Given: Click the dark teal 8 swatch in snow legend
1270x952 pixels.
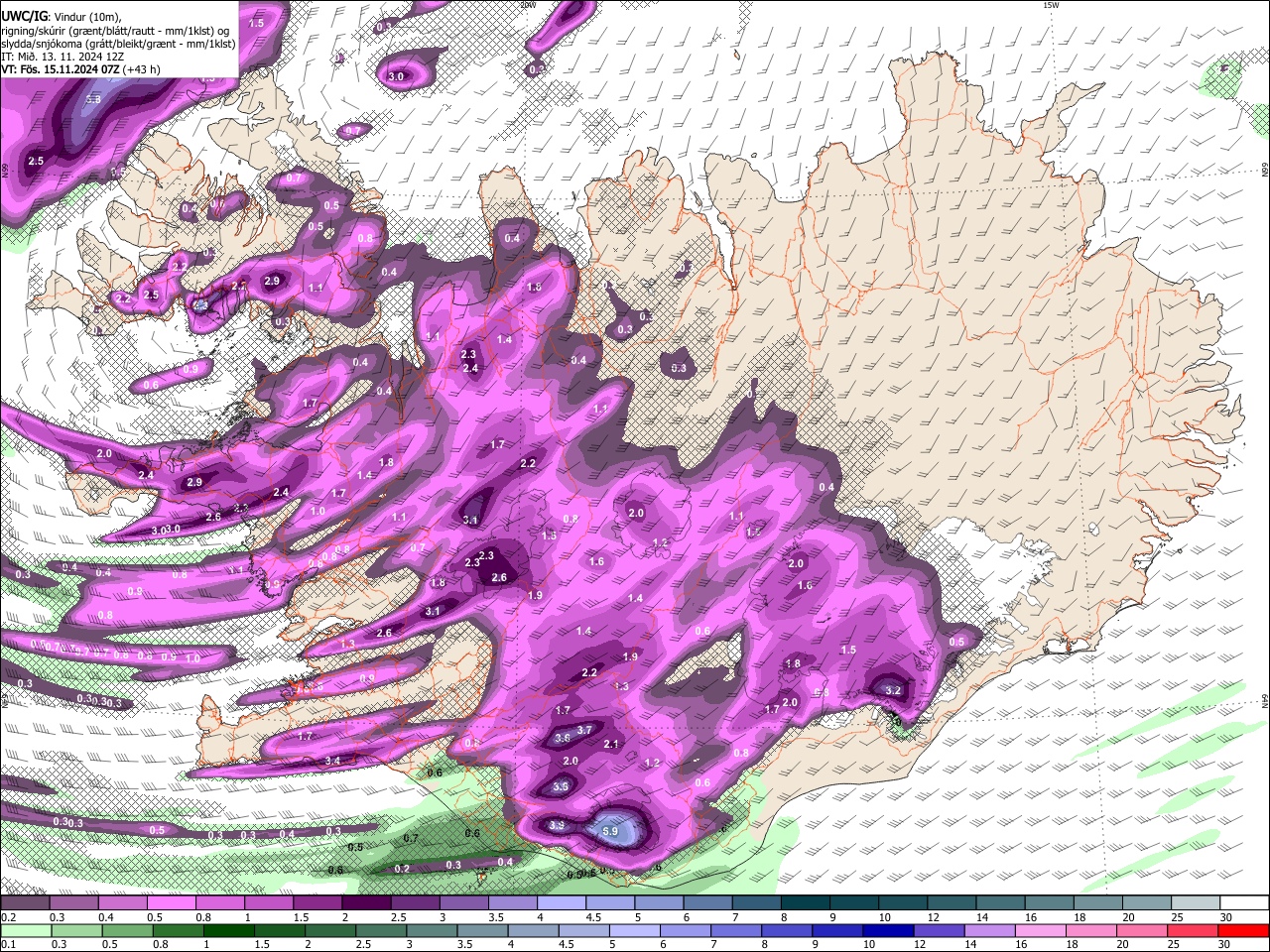Looking at the screenshot, I should (x=805, y=902).
